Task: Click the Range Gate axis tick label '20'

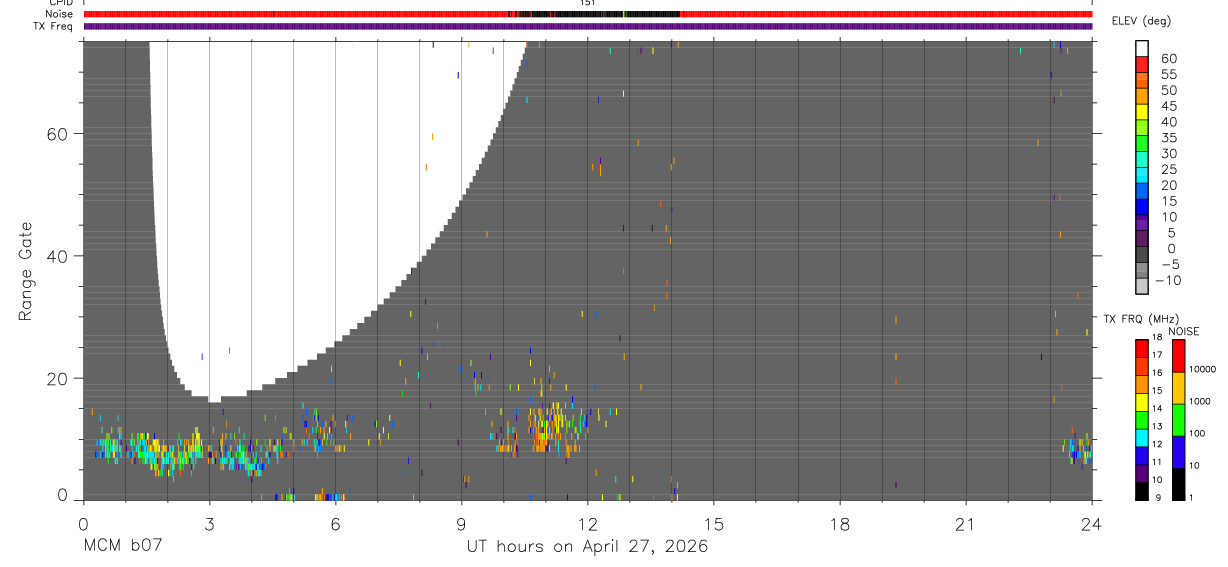Action: [56, 378]
